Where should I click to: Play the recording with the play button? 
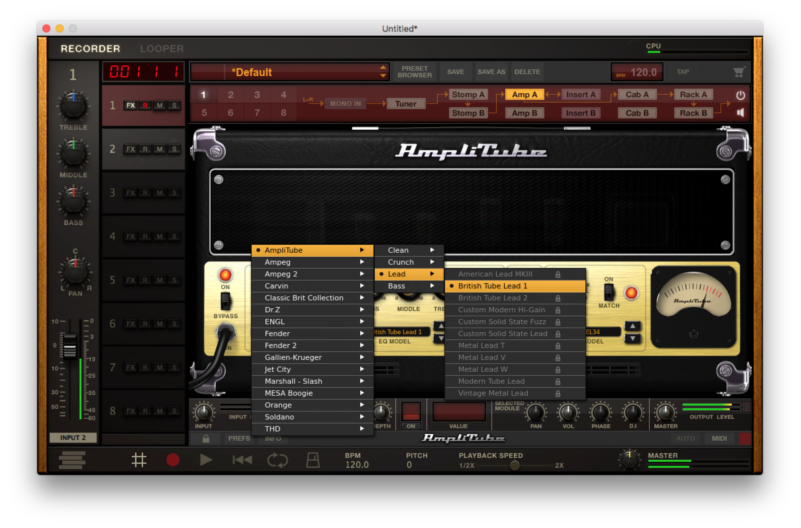click(x=206, y=460)
